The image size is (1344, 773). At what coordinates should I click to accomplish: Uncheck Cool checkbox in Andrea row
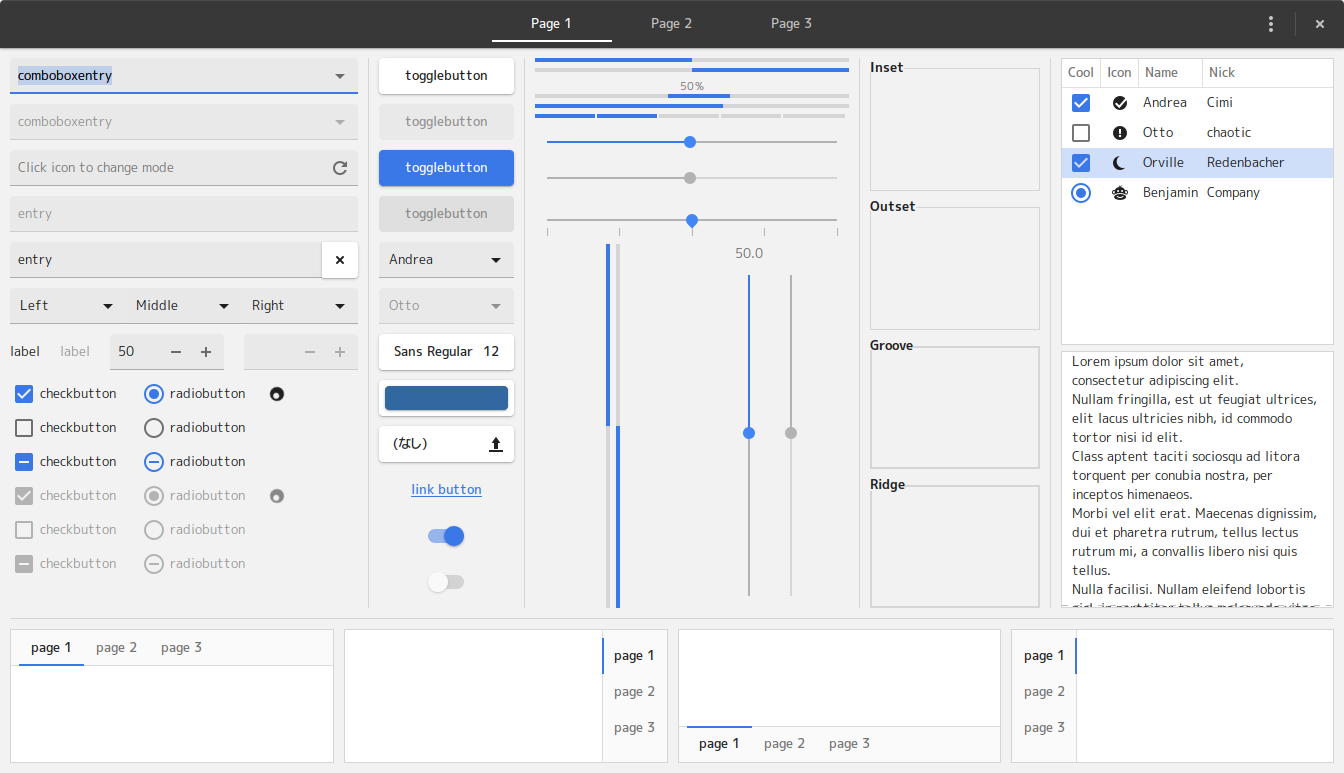coord(1081,103)
